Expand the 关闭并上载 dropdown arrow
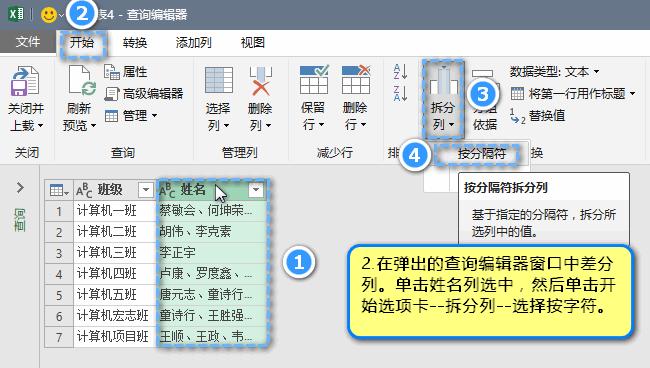This screenshot has height=368, width=650. (x=41, y=126)
